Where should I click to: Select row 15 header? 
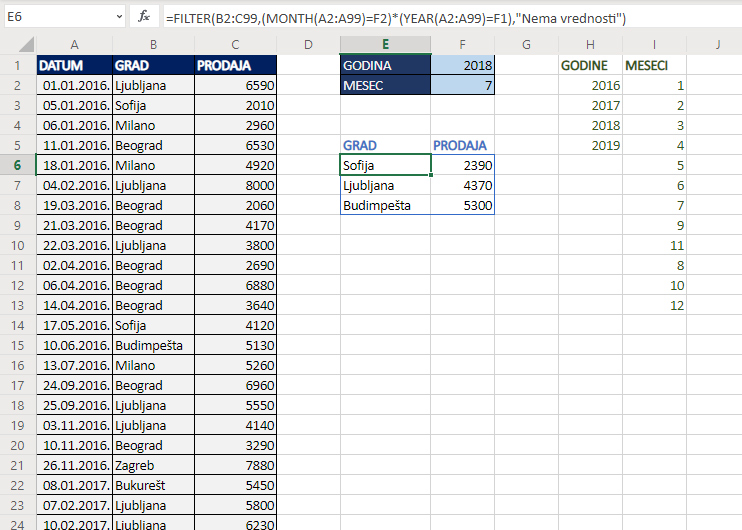tap(18, 345)
